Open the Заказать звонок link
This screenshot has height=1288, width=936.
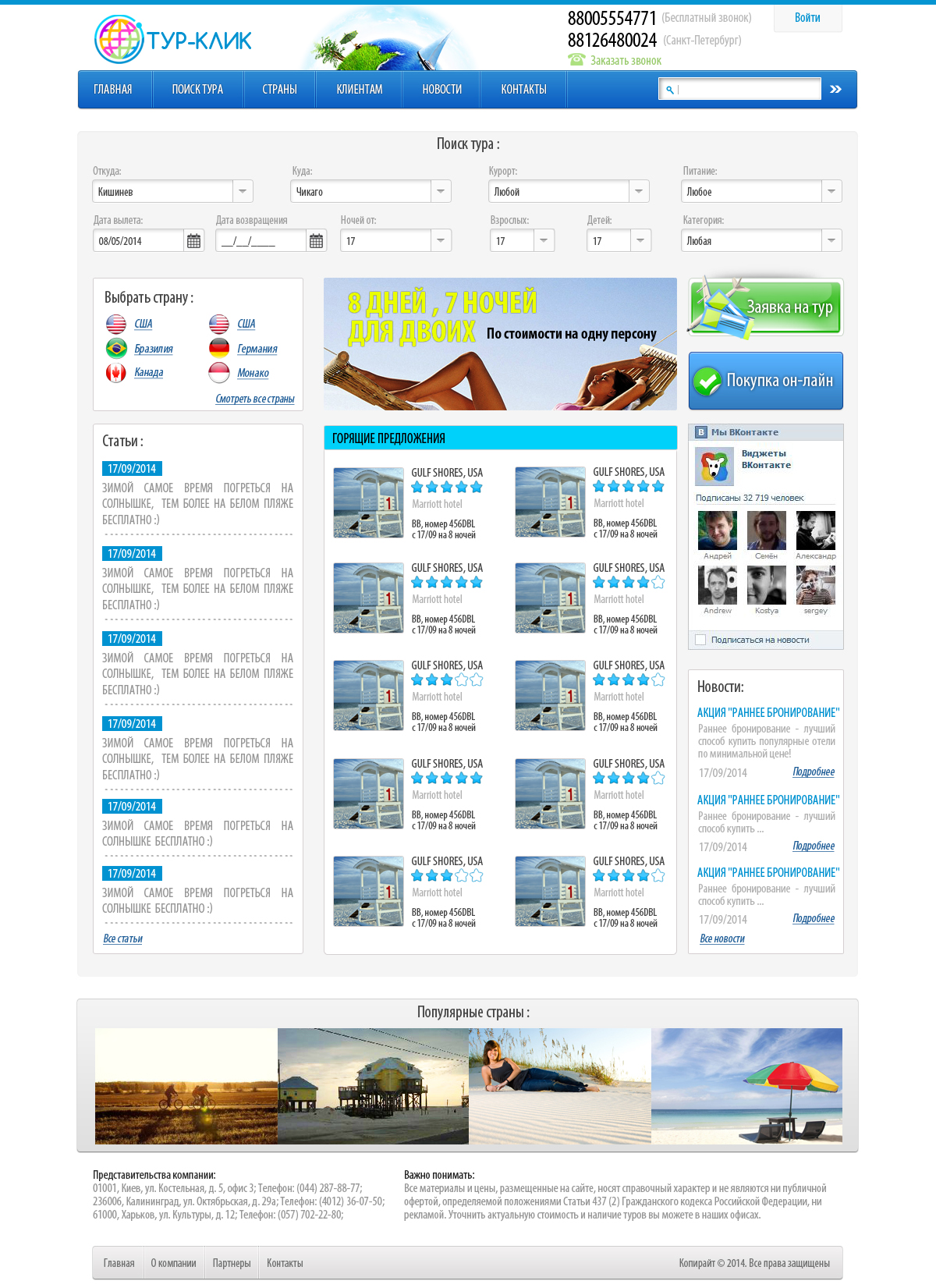click(626, 60)
